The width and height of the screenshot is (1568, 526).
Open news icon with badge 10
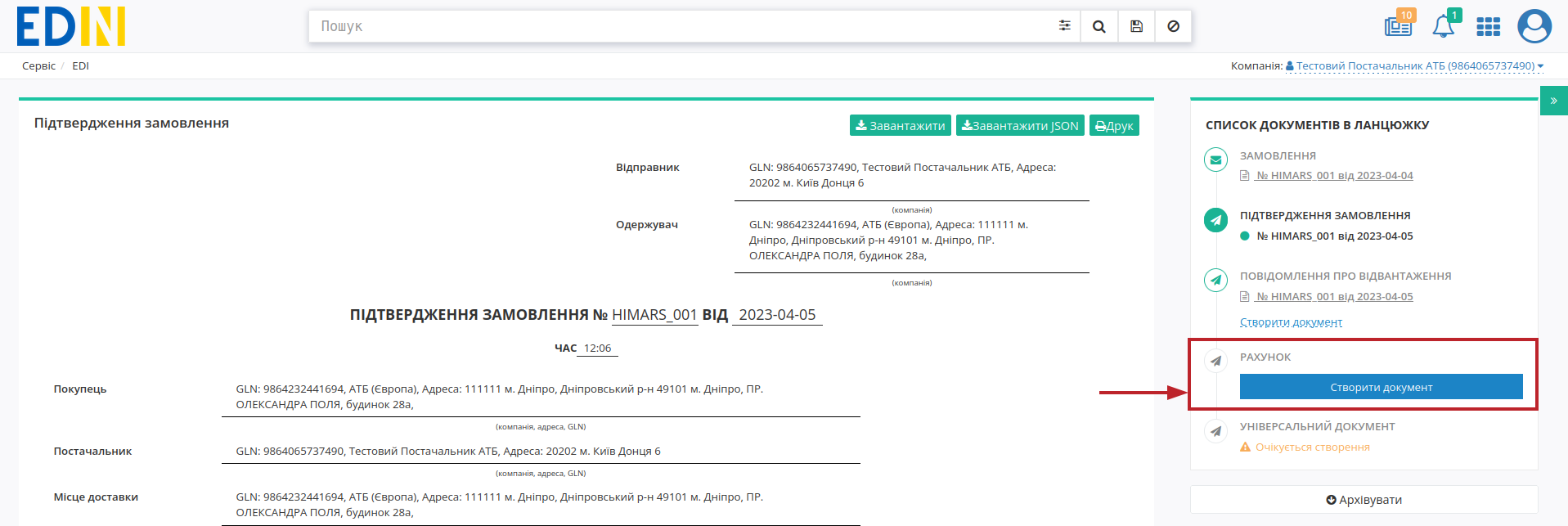(x=1399, y=25)
